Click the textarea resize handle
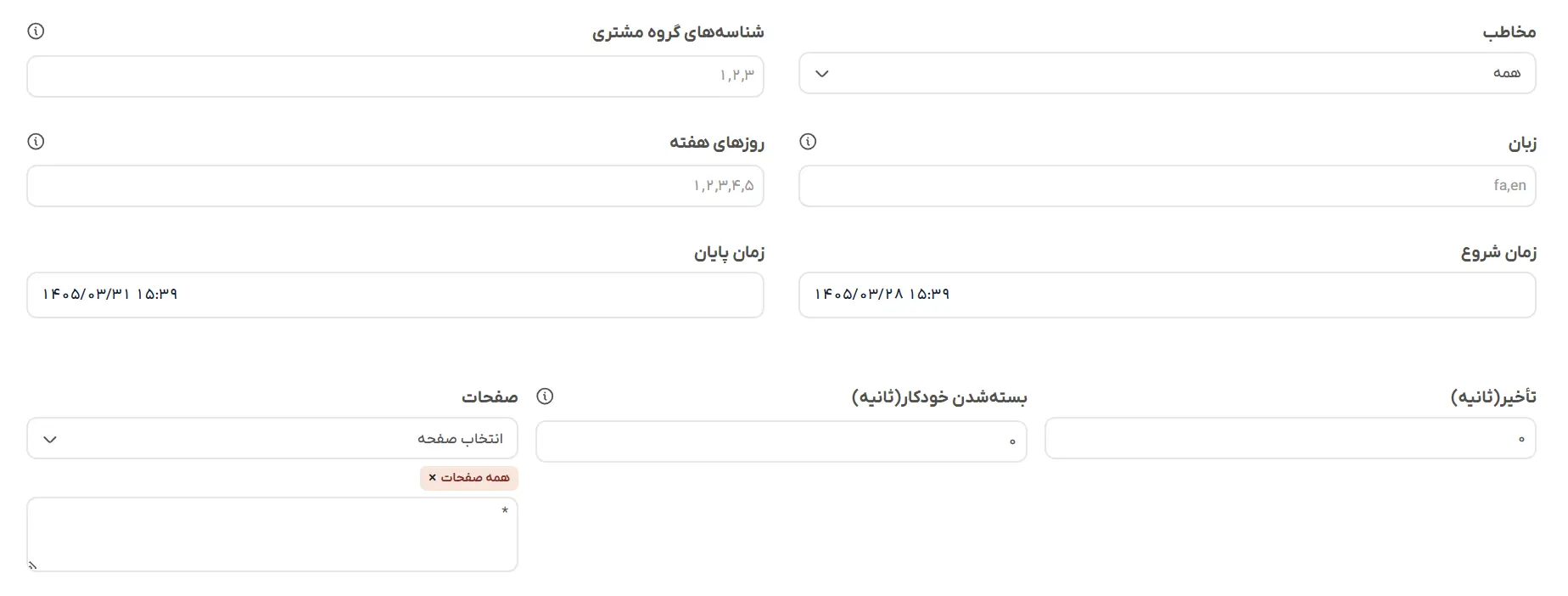This screenshot has height=596, width=1568. point(33,565)
